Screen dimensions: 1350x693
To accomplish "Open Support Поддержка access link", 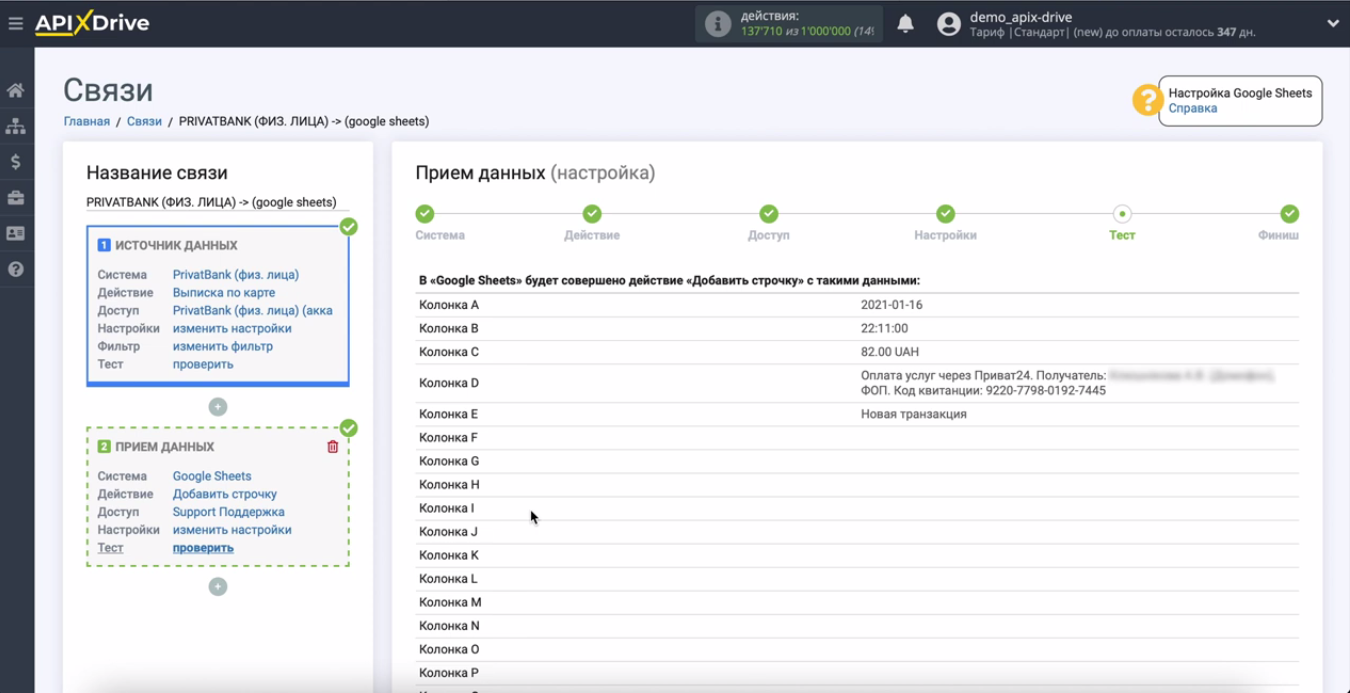I will (x=229, y=512).
